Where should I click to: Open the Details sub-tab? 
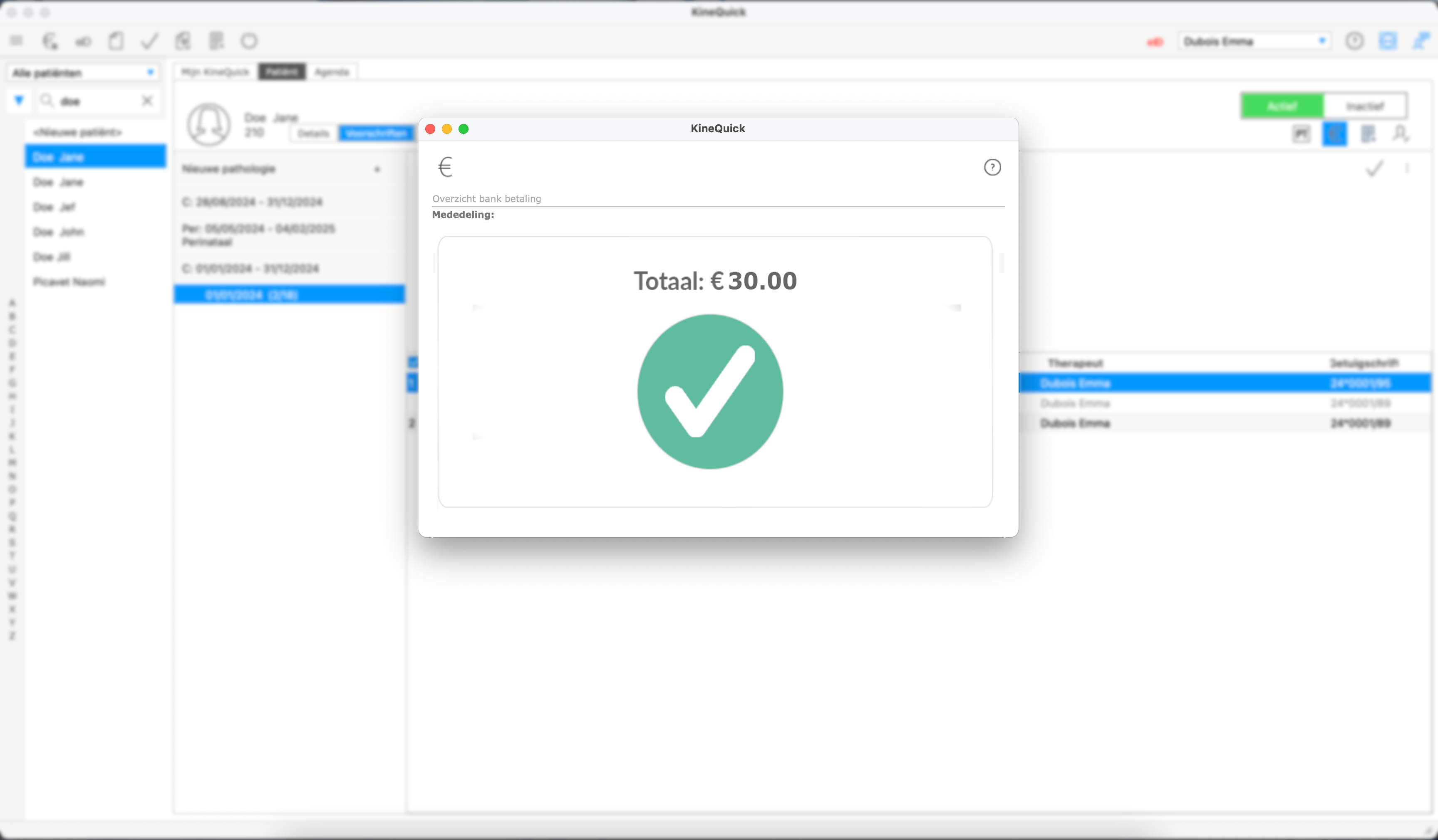313,133
